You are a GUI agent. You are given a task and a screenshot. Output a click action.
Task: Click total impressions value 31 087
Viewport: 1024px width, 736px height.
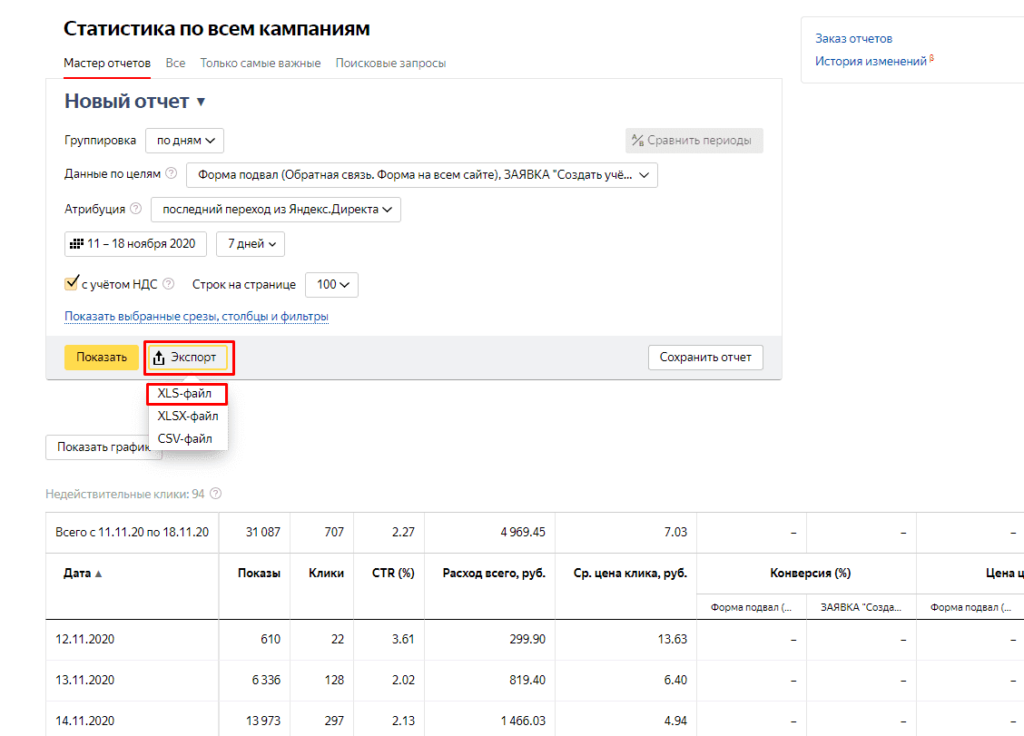[x=263, y=532]
